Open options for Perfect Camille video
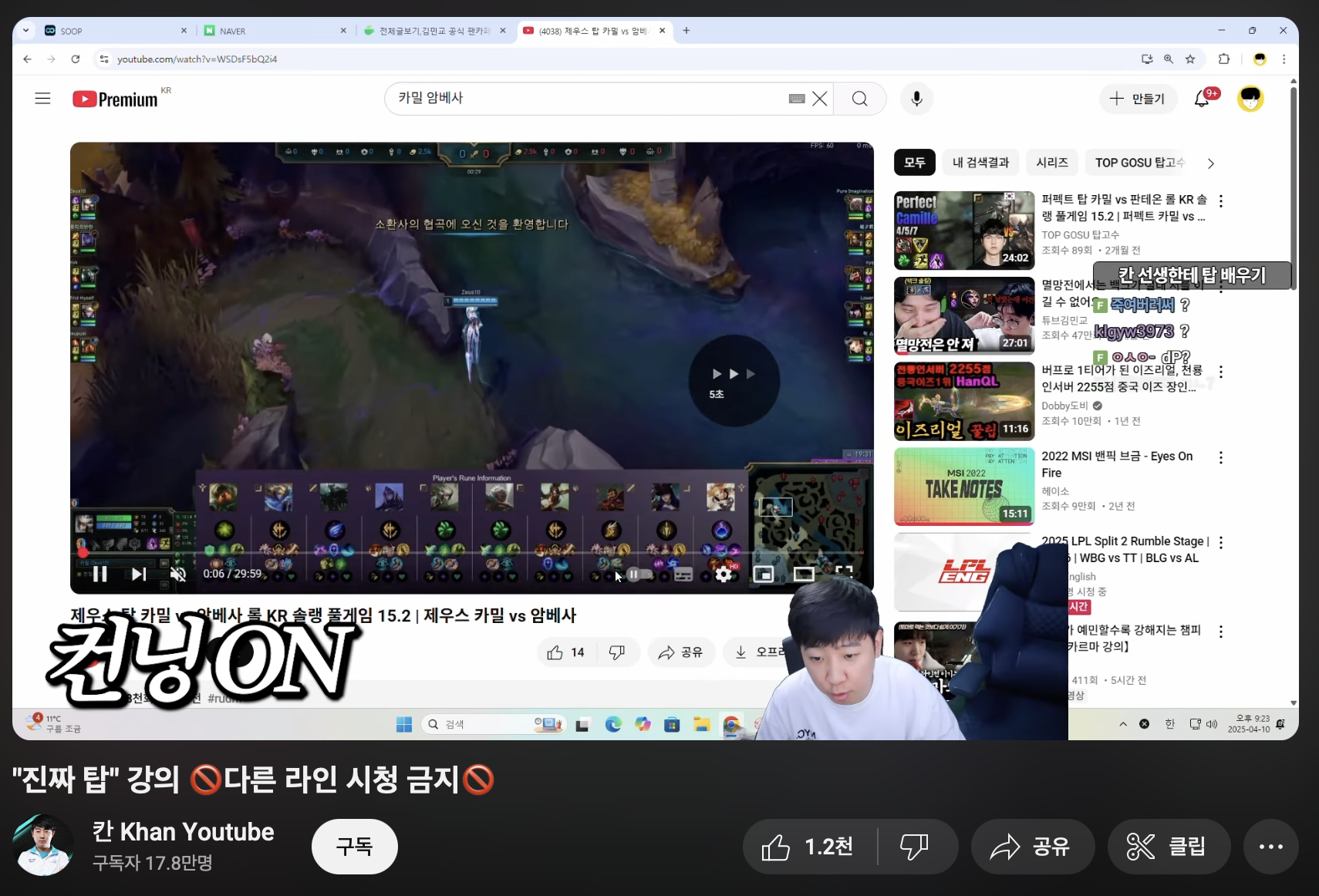 (1220, 201)
